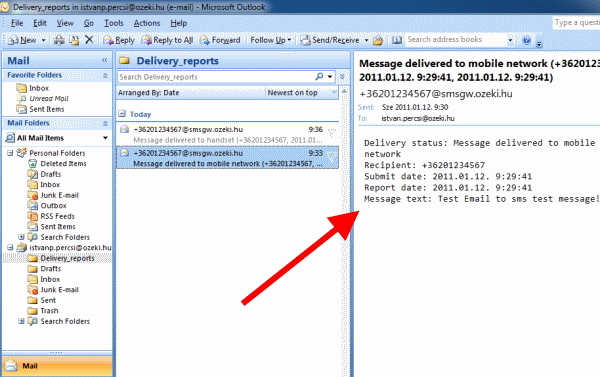600x377 pixels.
Task: Select Inbox in Favorite Folders
Action: (x=33, y=88)
